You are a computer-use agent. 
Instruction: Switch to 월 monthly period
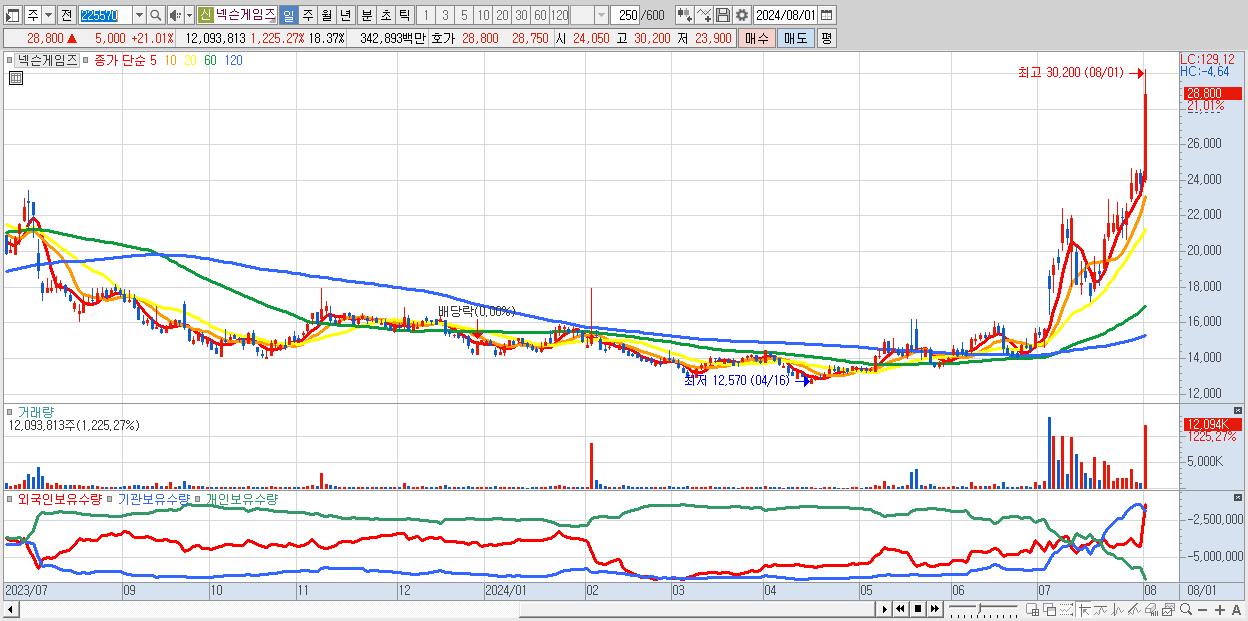click(x=325, y=15)
